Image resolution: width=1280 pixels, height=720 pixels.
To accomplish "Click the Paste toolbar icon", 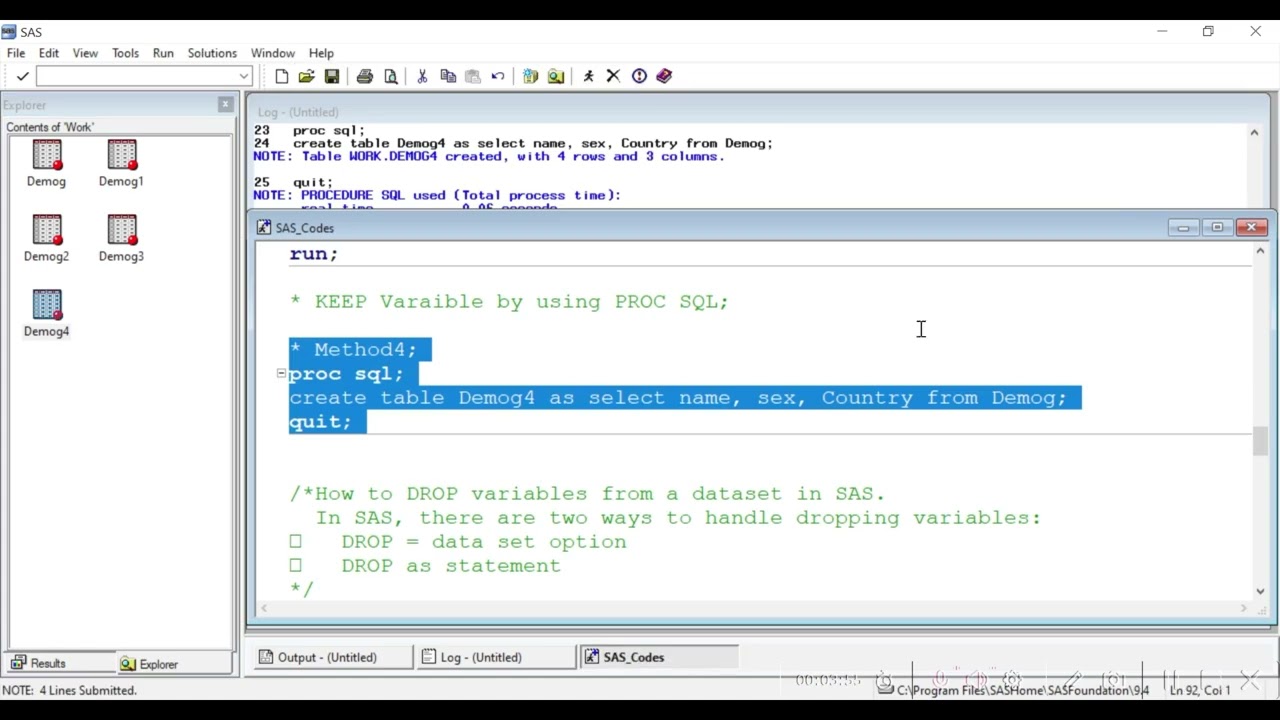I will click(x=473, y=76).
